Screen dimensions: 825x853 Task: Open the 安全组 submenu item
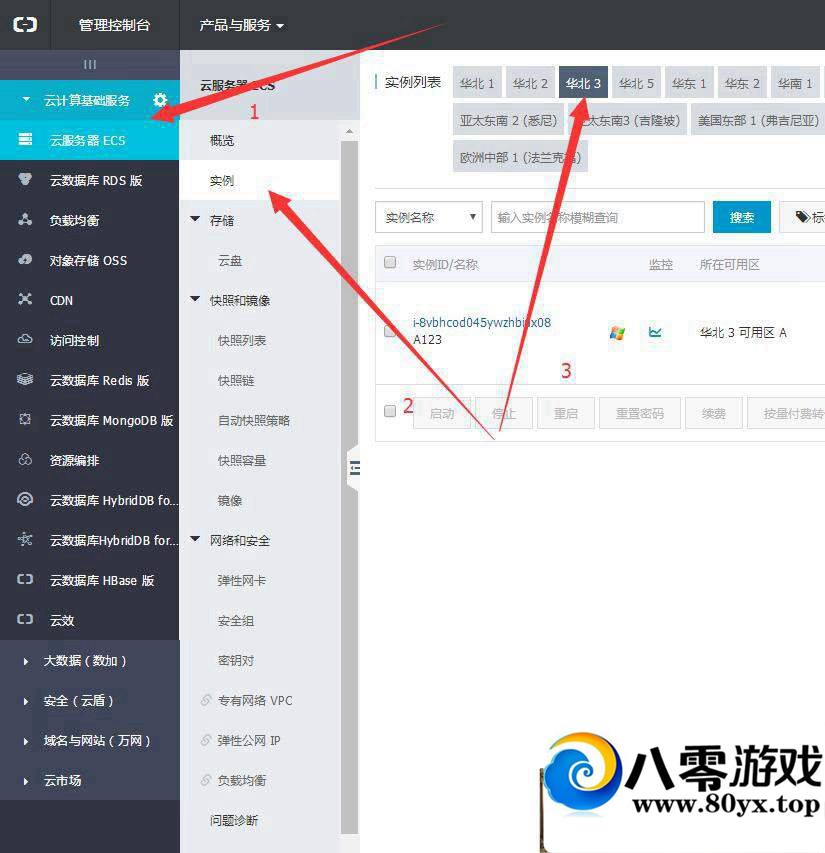(x=235, y=620)
